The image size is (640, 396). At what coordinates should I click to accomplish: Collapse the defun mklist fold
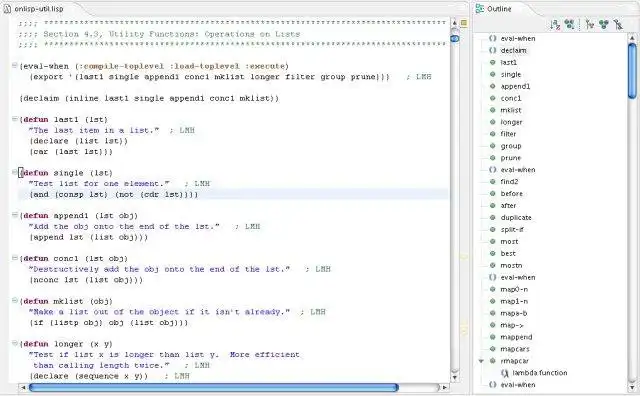click(15, 300)
